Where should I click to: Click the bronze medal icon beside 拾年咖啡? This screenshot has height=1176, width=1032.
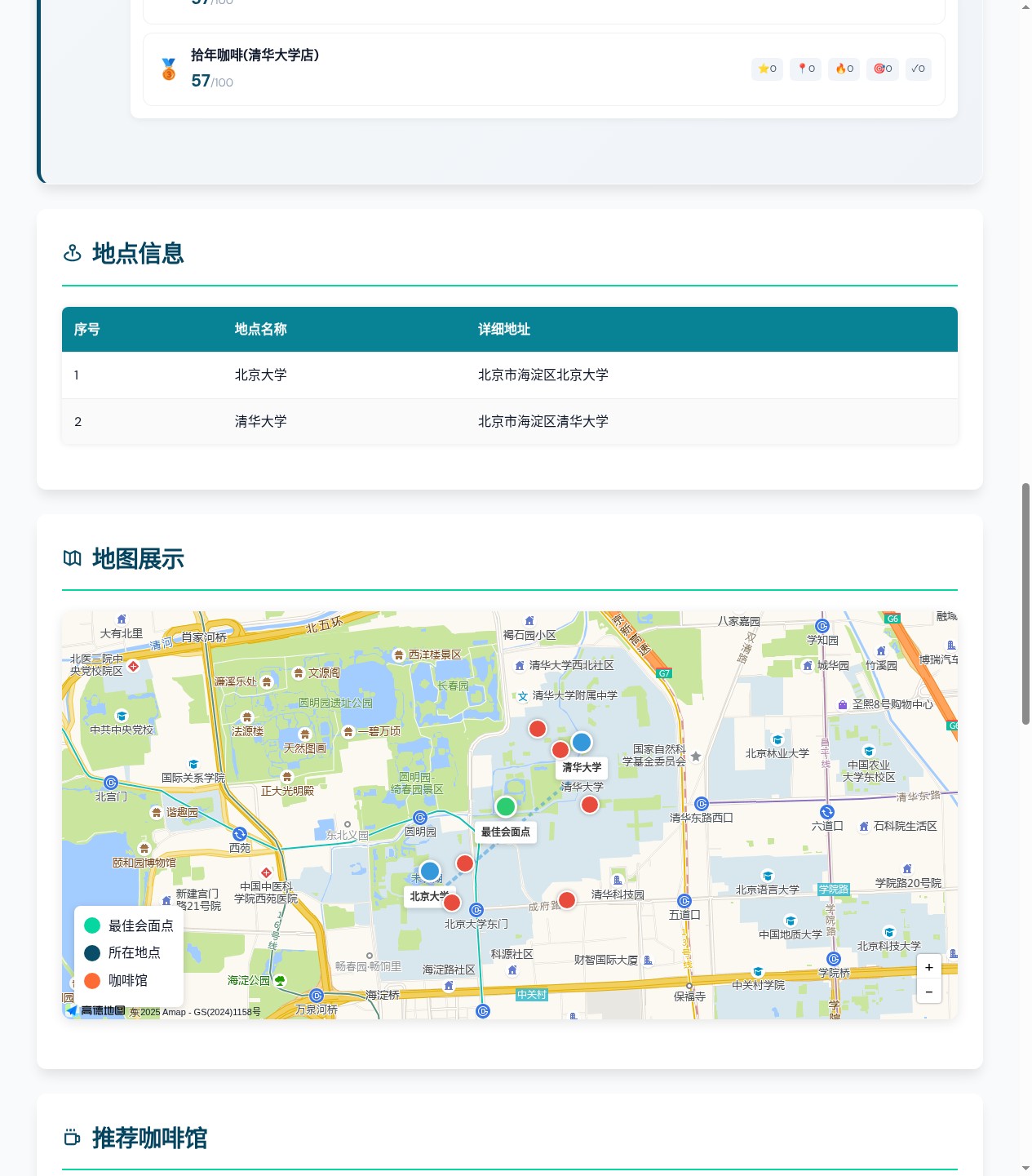169,69
